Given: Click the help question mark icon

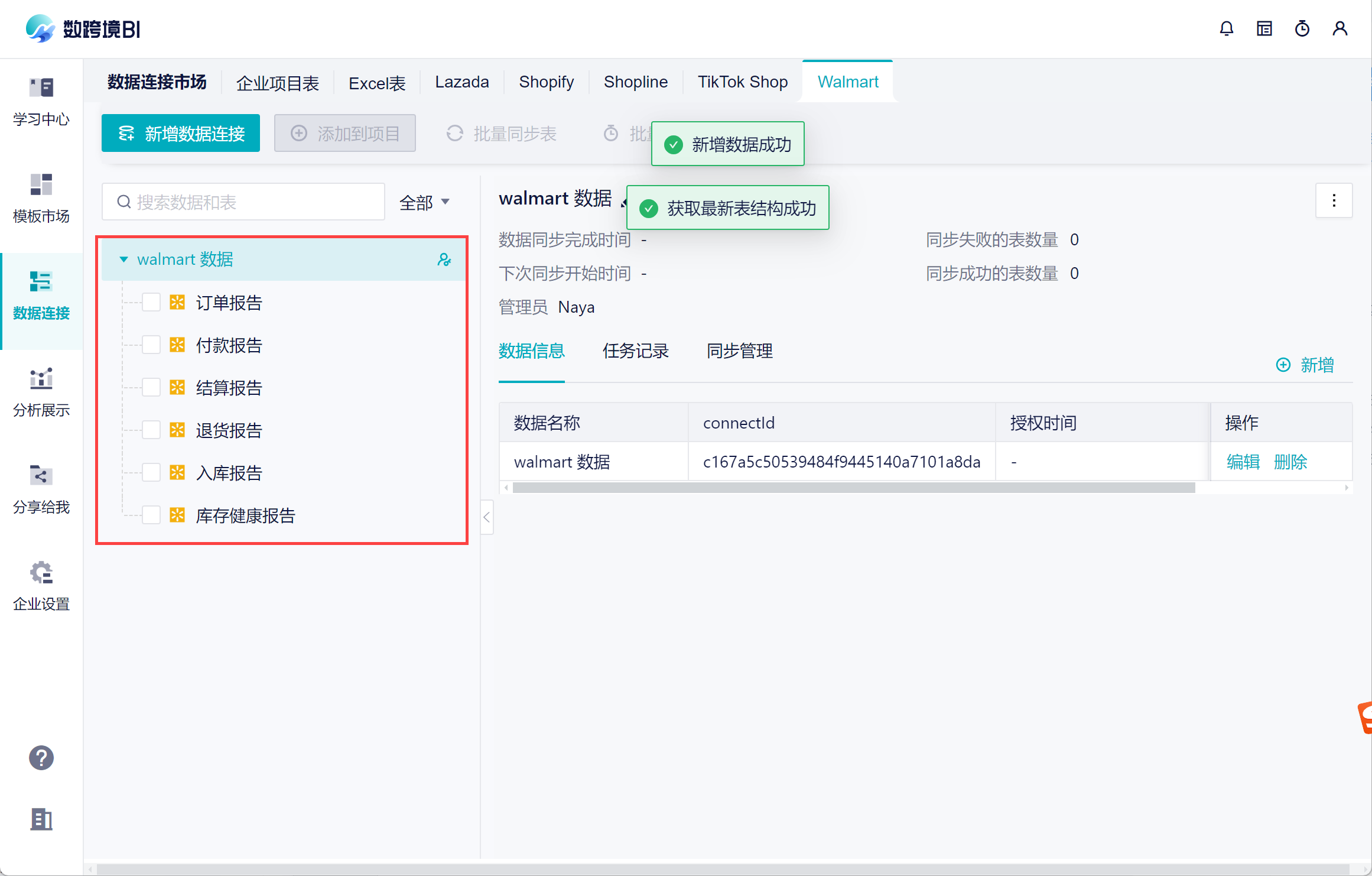Looking at the screenshot, I should (41, 758).
